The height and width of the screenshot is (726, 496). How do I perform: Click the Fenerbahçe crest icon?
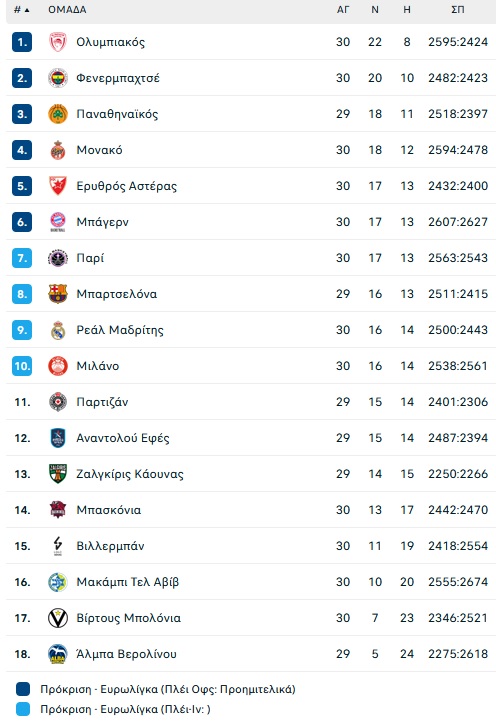58,78
